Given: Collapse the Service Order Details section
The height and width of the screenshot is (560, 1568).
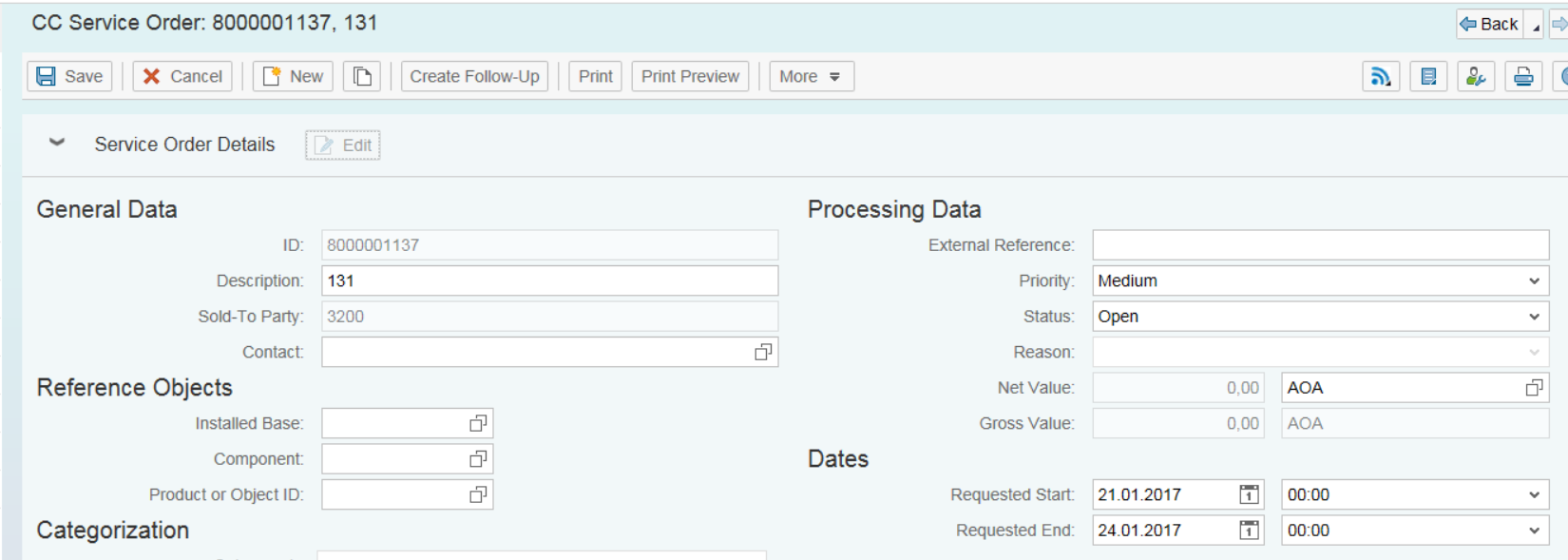Looking at the screenshot, I should [x=57, y=143].
